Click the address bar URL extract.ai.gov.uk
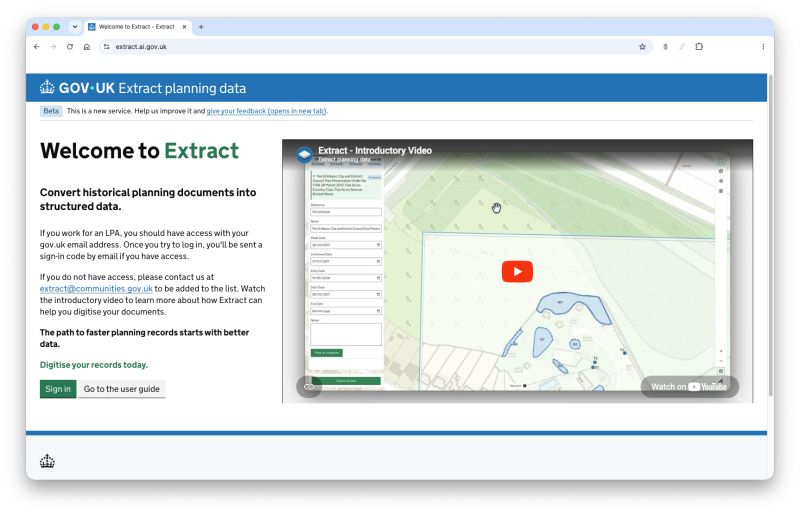 pos(141,46)
